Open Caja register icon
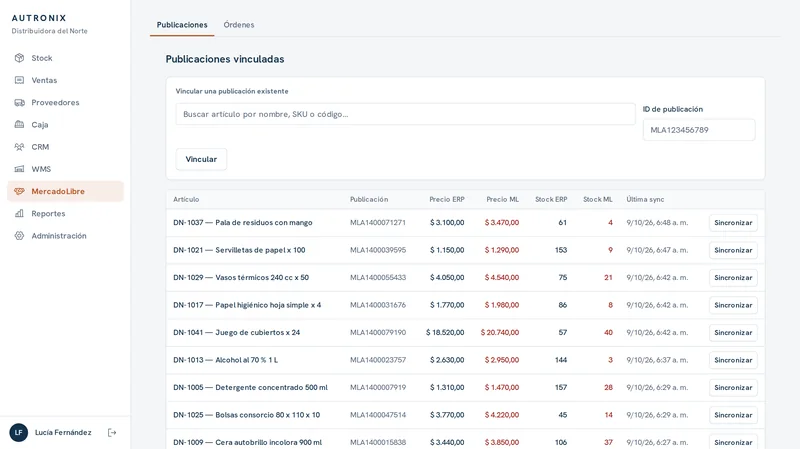This screenshot has width=800, height=449. [x=19, y=124]
